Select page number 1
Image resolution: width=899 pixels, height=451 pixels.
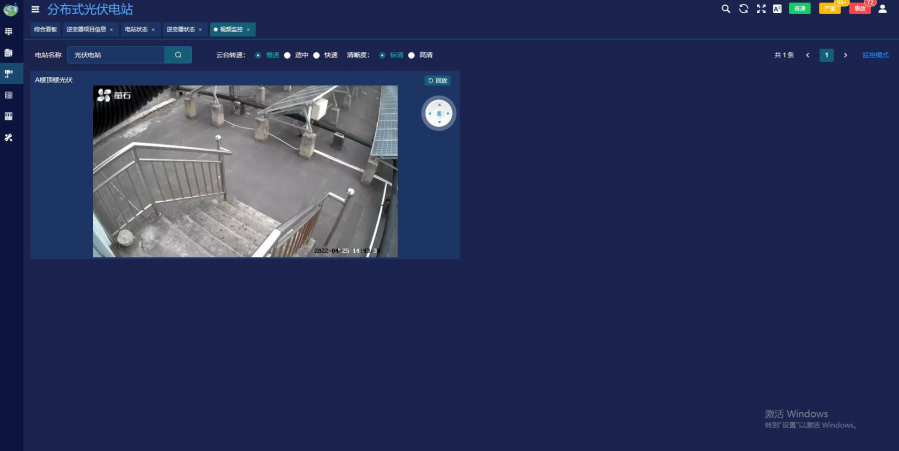click(x=826, y=55)
